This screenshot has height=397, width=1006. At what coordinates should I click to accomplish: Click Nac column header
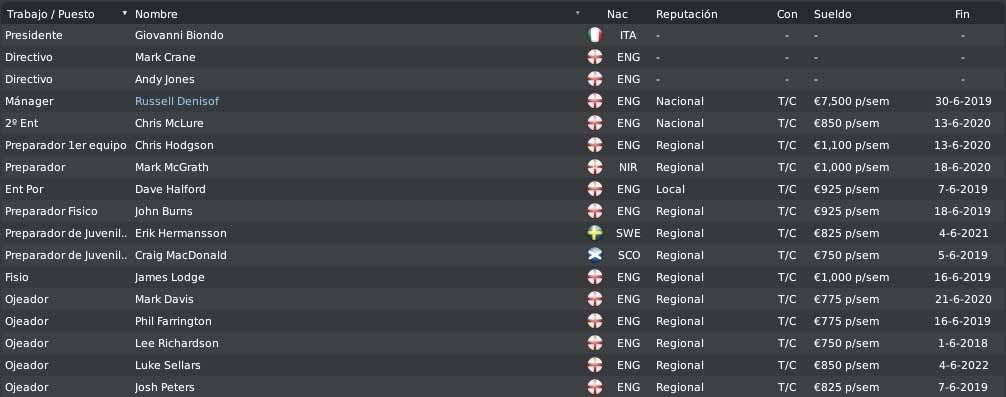617,14
